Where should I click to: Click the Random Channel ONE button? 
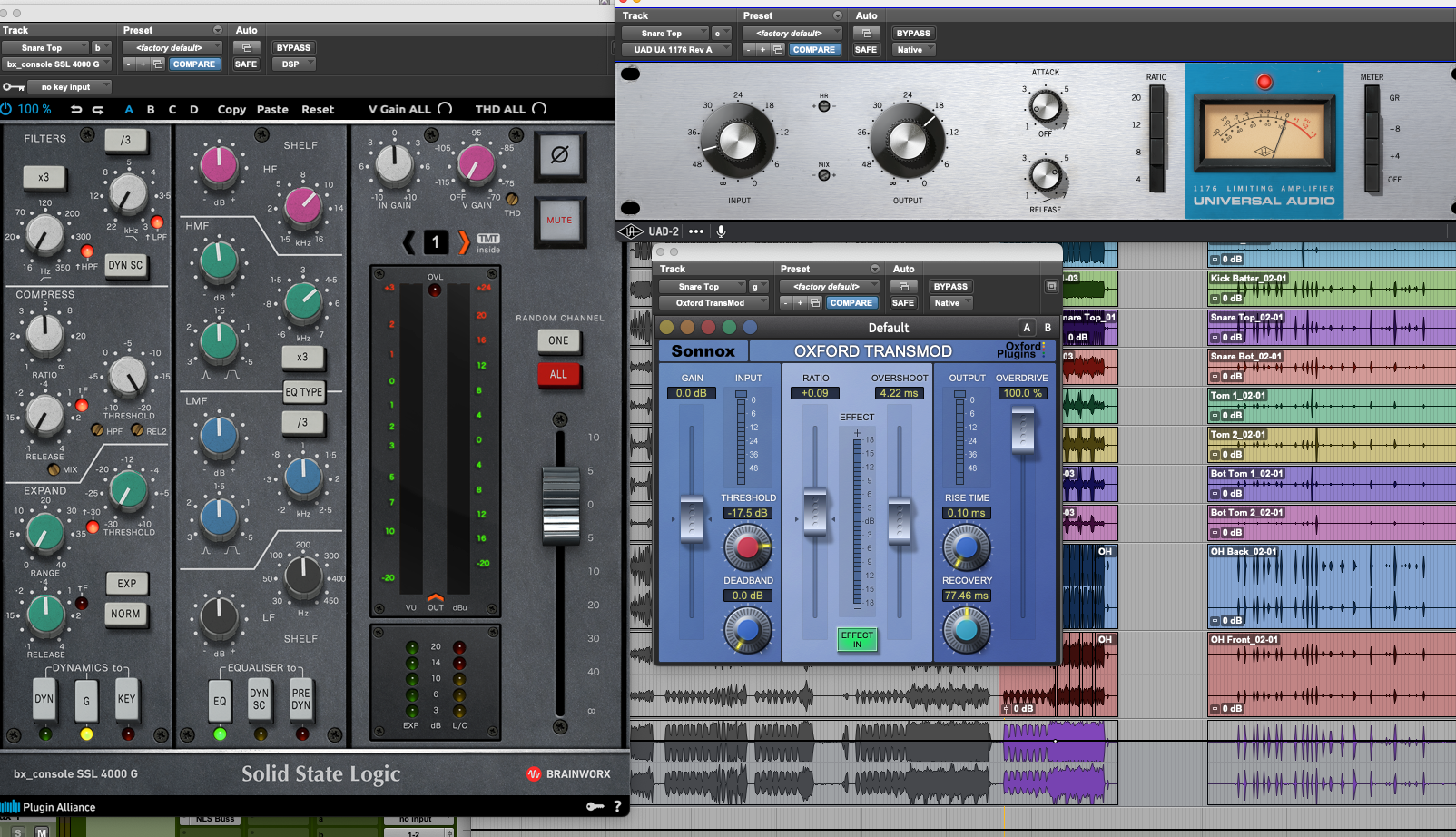click(558, 340)
